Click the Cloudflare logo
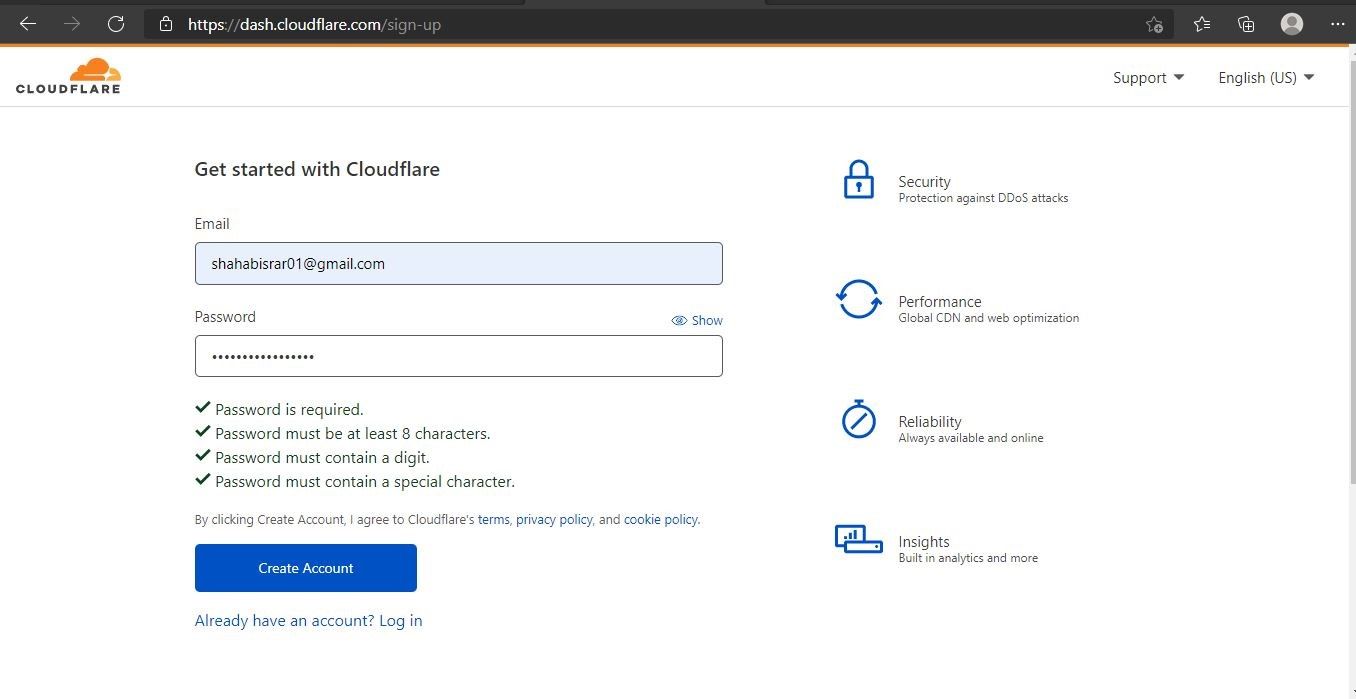Screen dimensions: 1356x699 tap(68, 76)
